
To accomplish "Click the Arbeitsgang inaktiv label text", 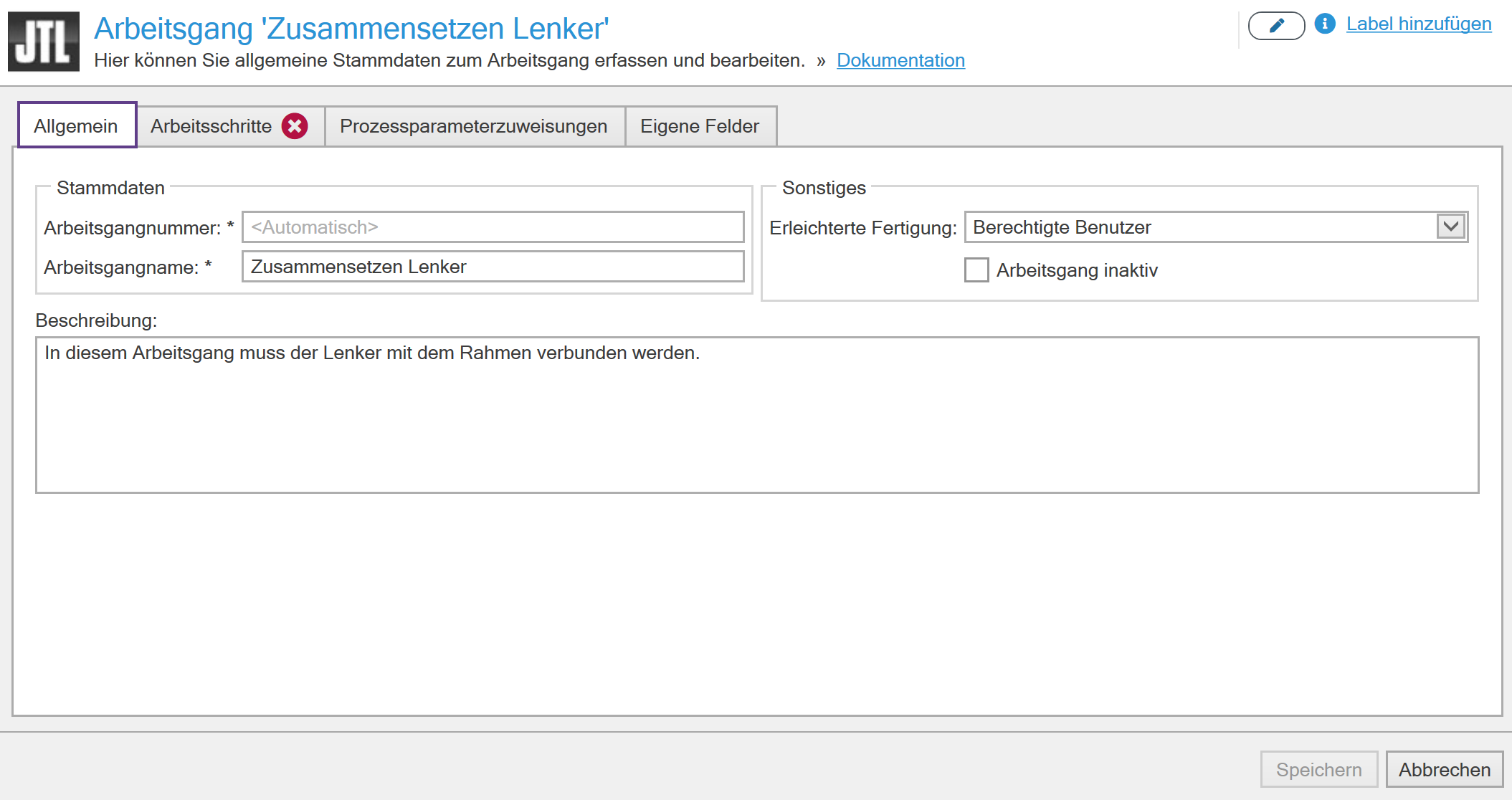I will (1076, 270).
